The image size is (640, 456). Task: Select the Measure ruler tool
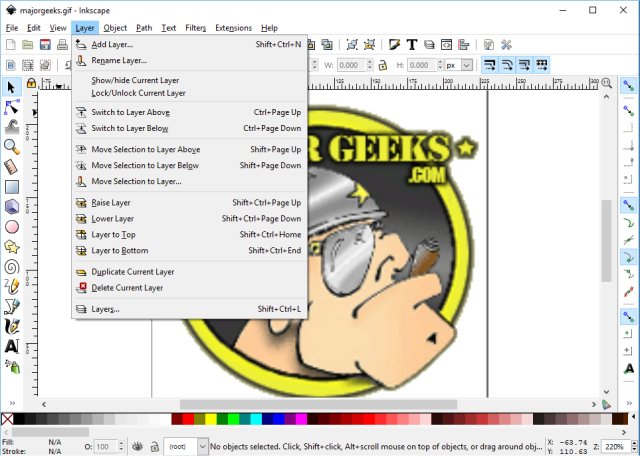pos(11,167)
